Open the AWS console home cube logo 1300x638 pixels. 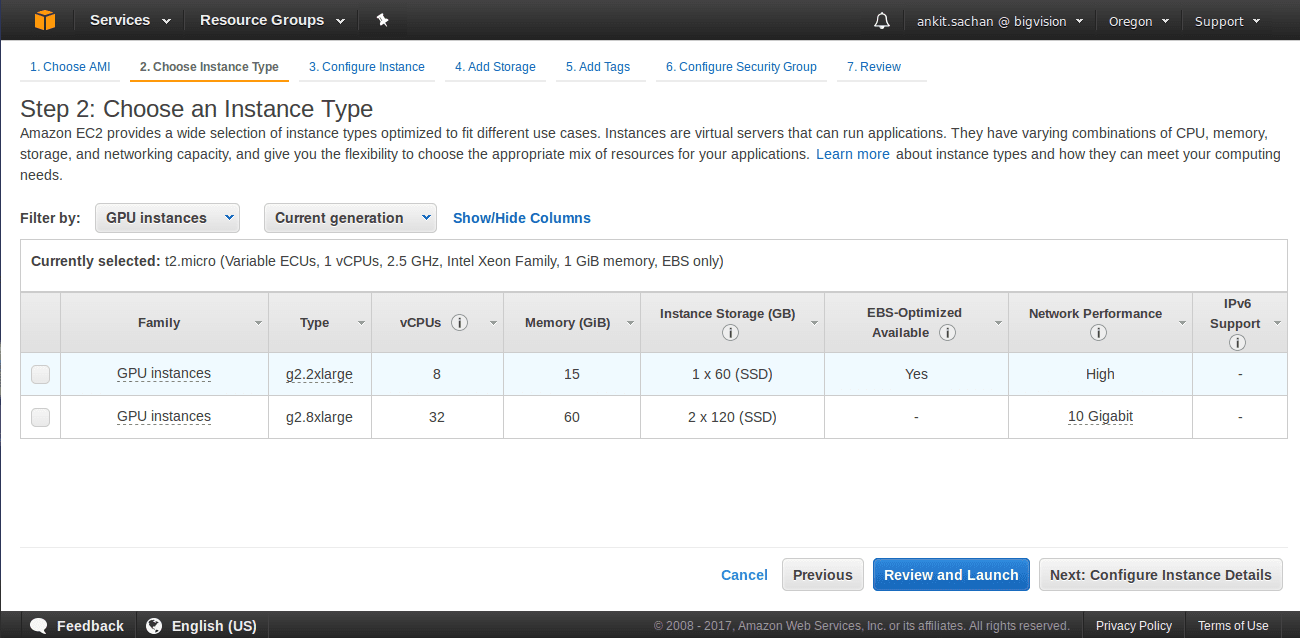coord(45,20)
